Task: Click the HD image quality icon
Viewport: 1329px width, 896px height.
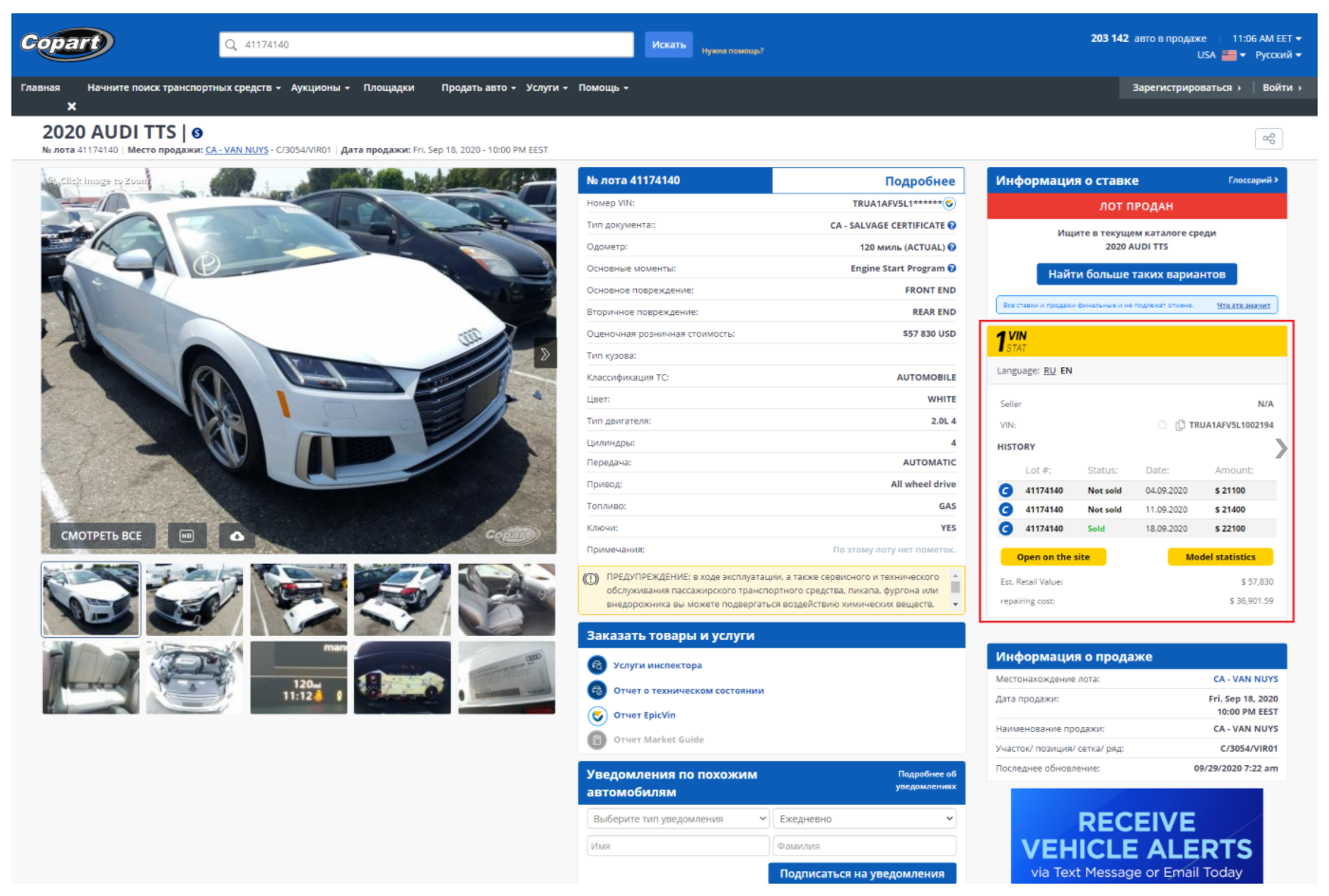Action: pos(187,536)
